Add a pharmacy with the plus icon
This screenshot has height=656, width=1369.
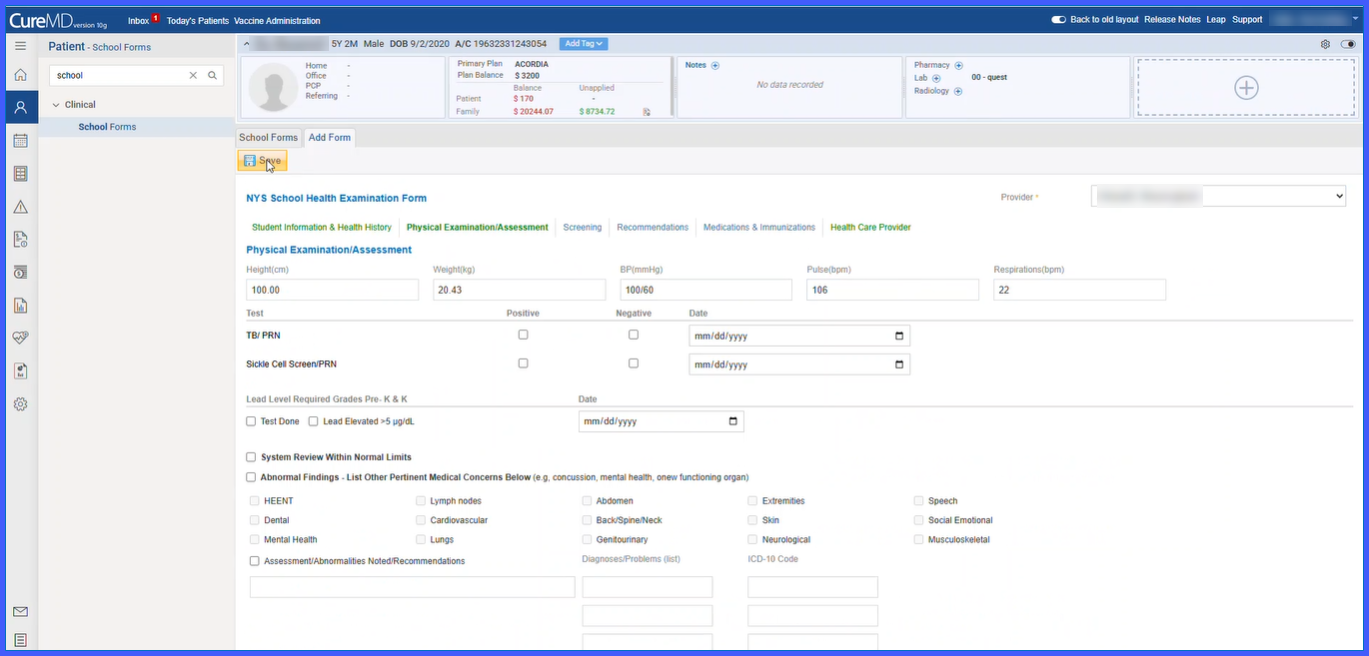click(958, 65)
